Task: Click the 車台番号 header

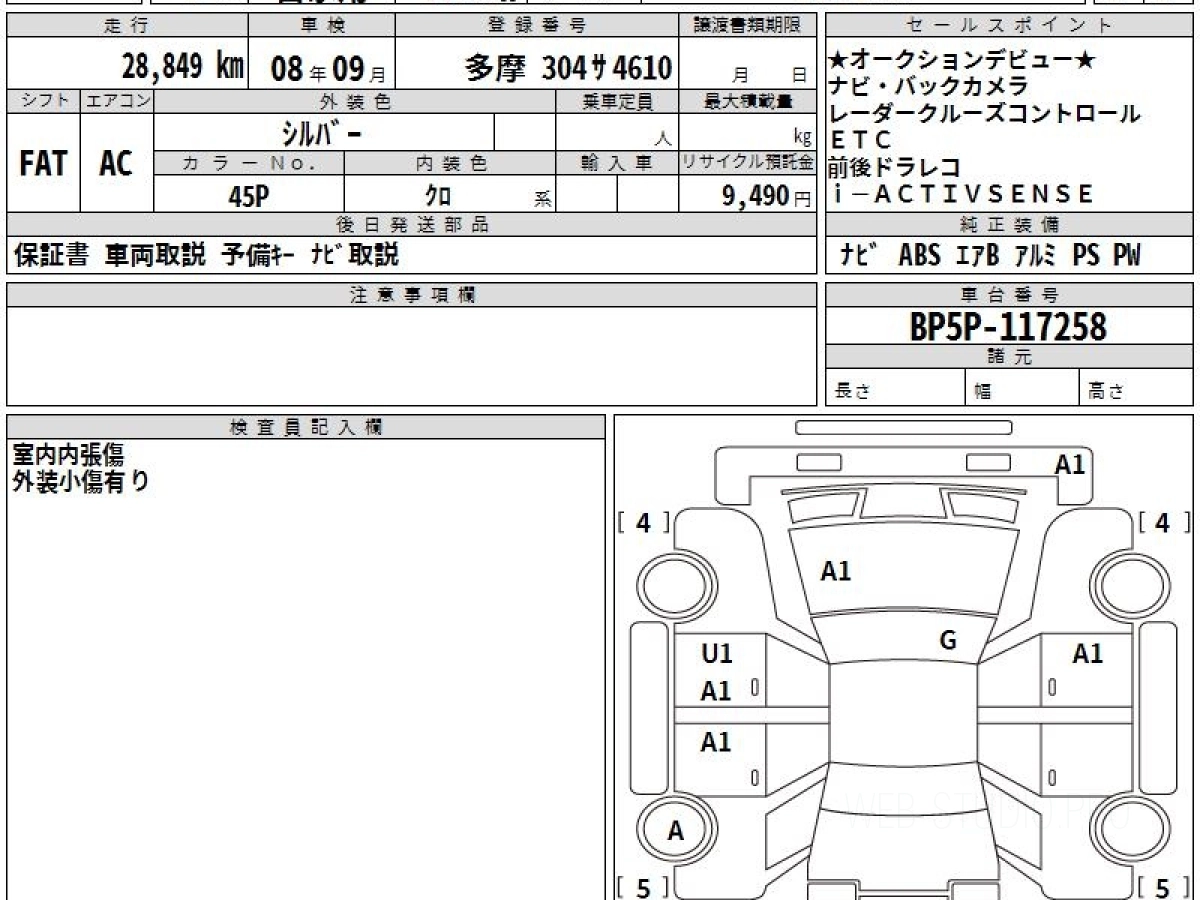Action: (1009, 295)
